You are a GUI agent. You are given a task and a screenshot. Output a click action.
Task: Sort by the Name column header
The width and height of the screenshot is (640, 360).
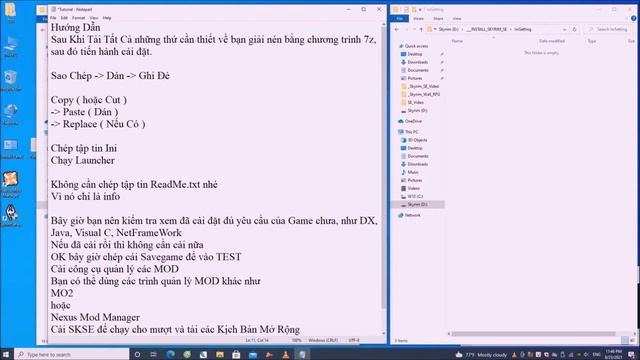tap(458, 41)
